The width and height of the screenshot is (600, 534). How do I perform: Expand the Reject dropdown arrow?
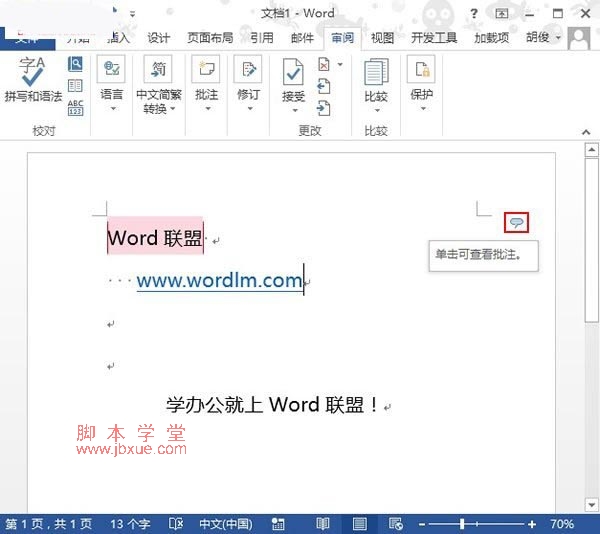click(x=340, y=65)
